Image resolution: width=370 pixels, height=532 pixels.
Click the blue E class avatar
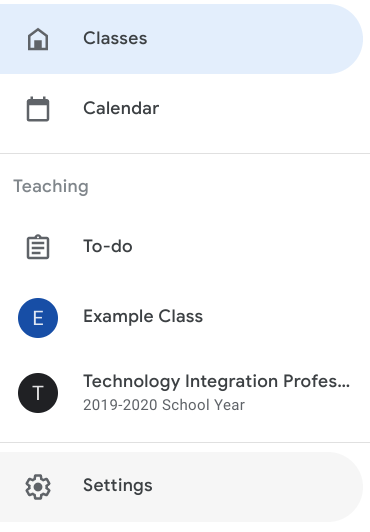(x=38, y=318)
